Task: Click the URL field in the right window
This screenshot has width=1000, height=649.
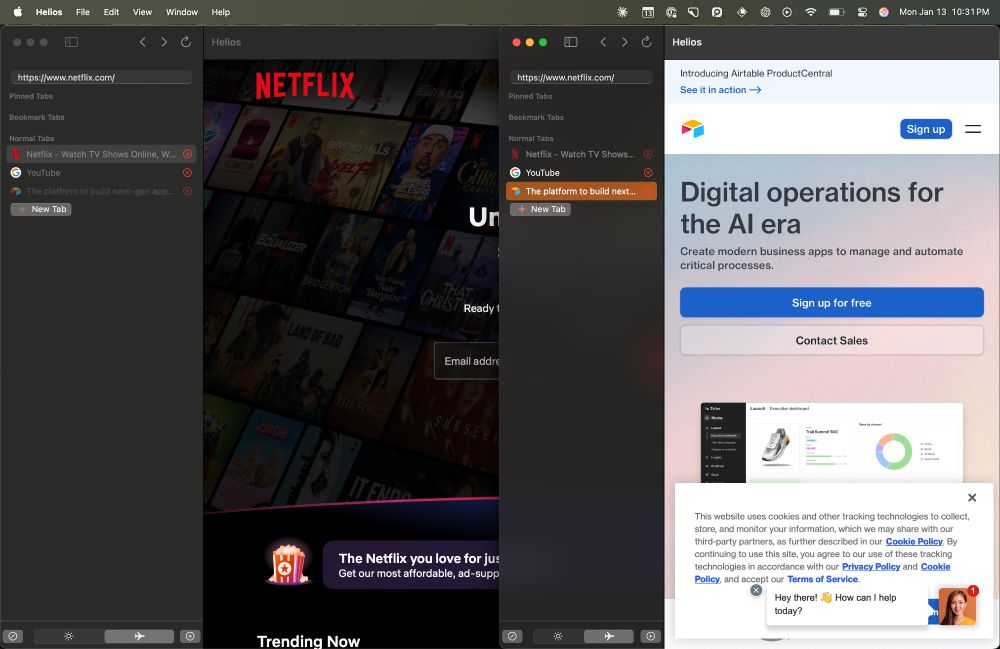Action: pyautogui.click(x=581, y=77)
